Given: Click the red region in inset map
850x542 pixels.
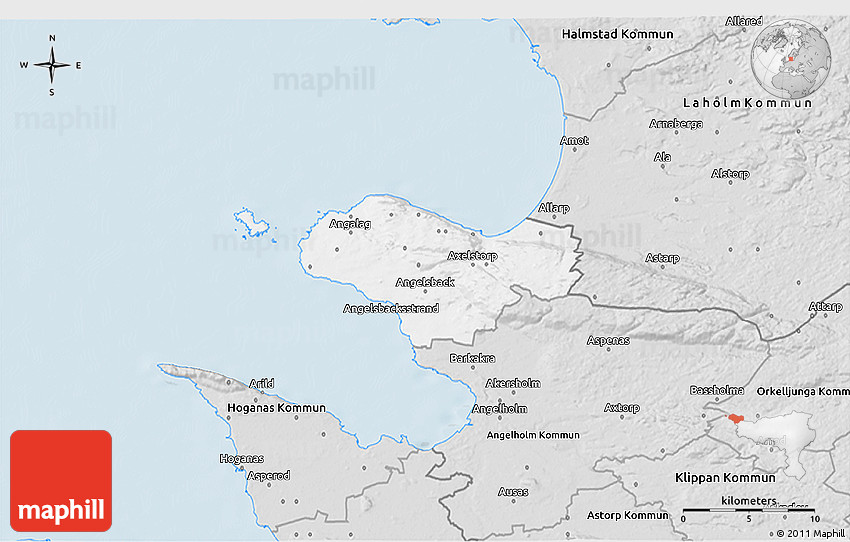Looking at the screenshot, I should (736, 420).
